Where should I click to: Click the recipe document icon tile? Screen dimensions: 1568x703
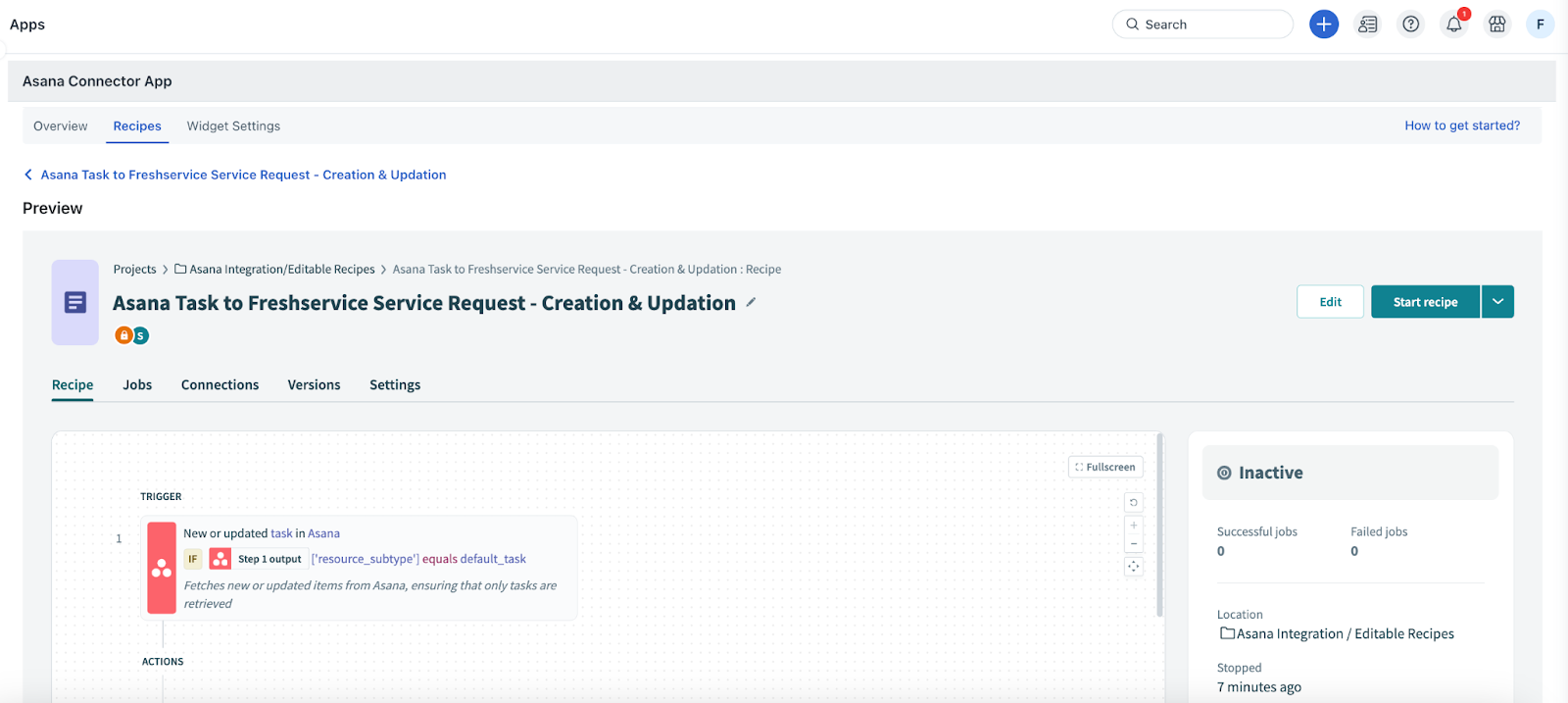(x=75, y=302)
